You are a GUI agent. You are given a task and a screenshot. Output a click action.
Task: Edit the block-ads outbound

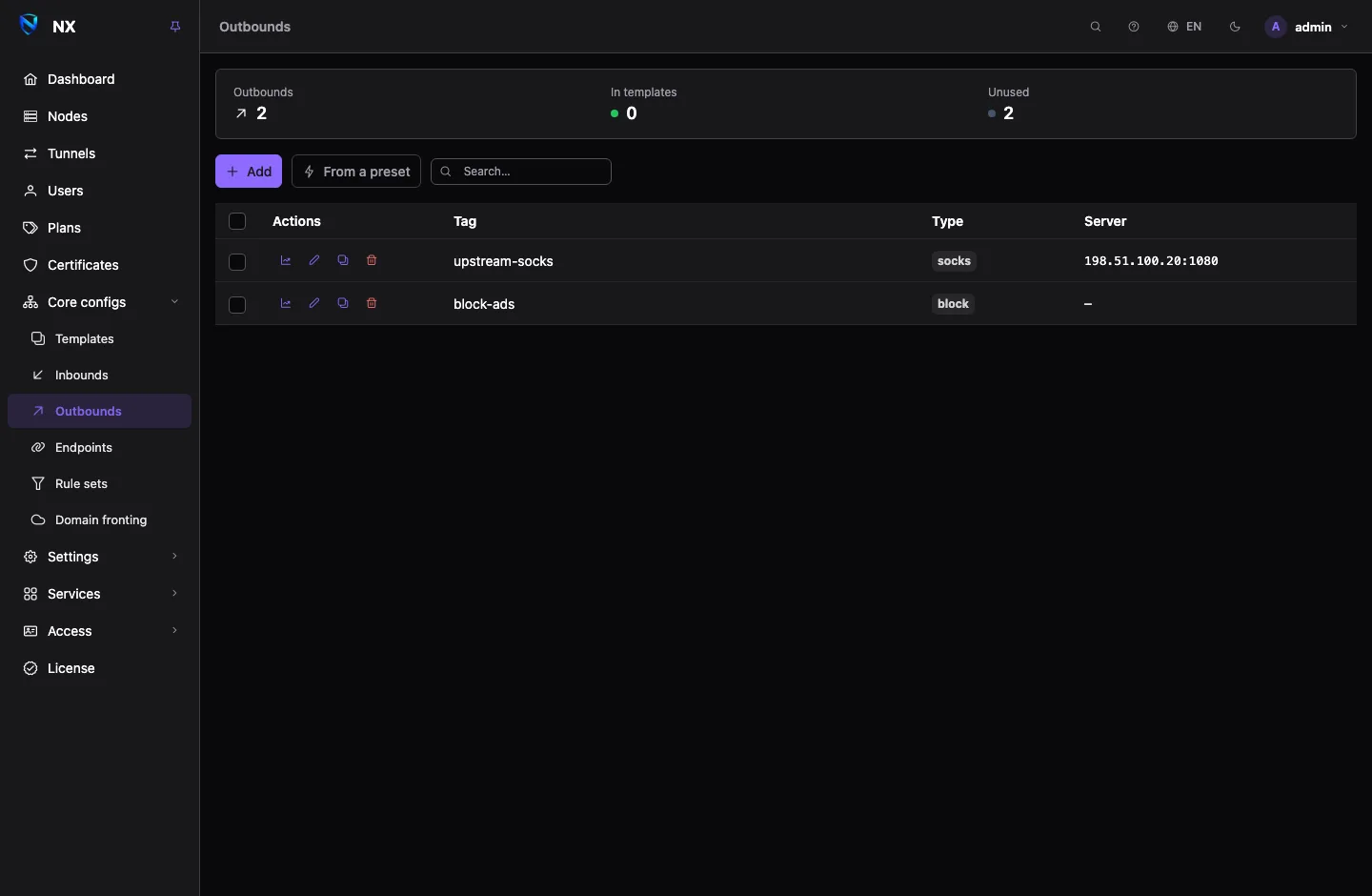tap(314, 303)
